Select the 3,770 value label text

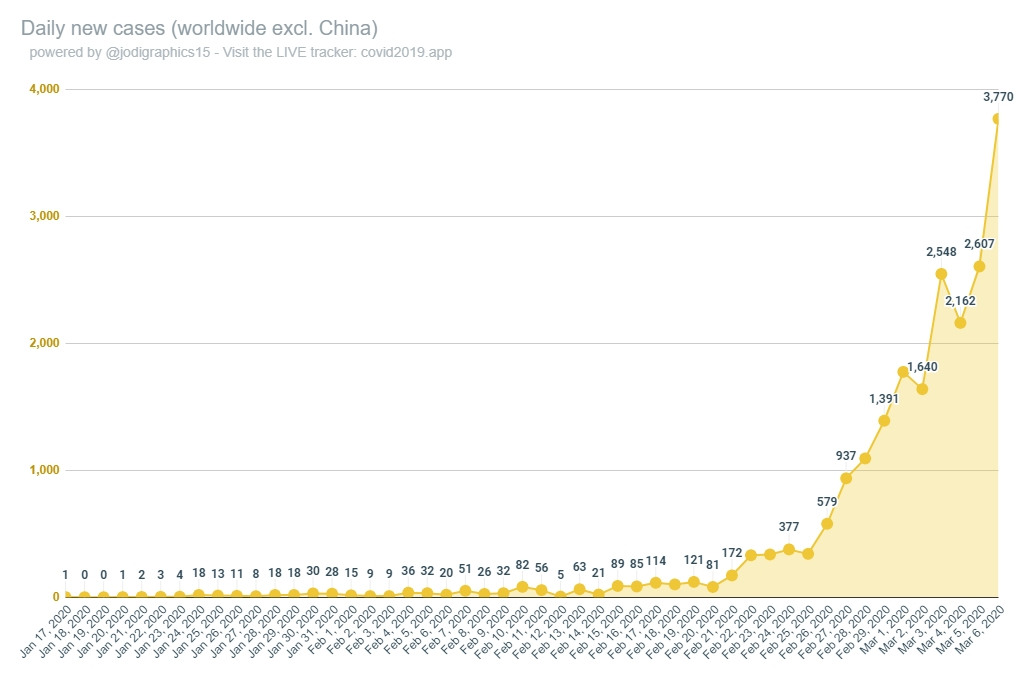998,97
